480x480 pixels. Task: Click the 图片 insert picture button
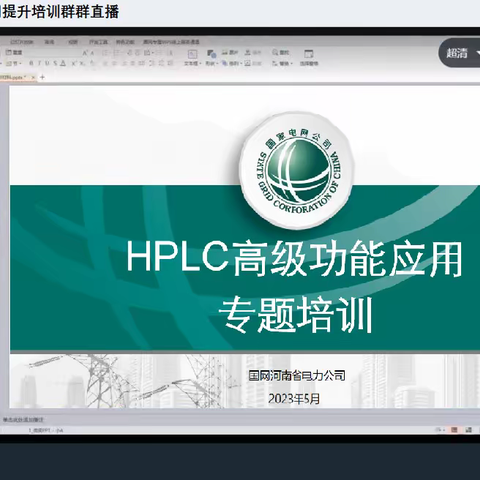pyautogui.click(x=230, y=52)
